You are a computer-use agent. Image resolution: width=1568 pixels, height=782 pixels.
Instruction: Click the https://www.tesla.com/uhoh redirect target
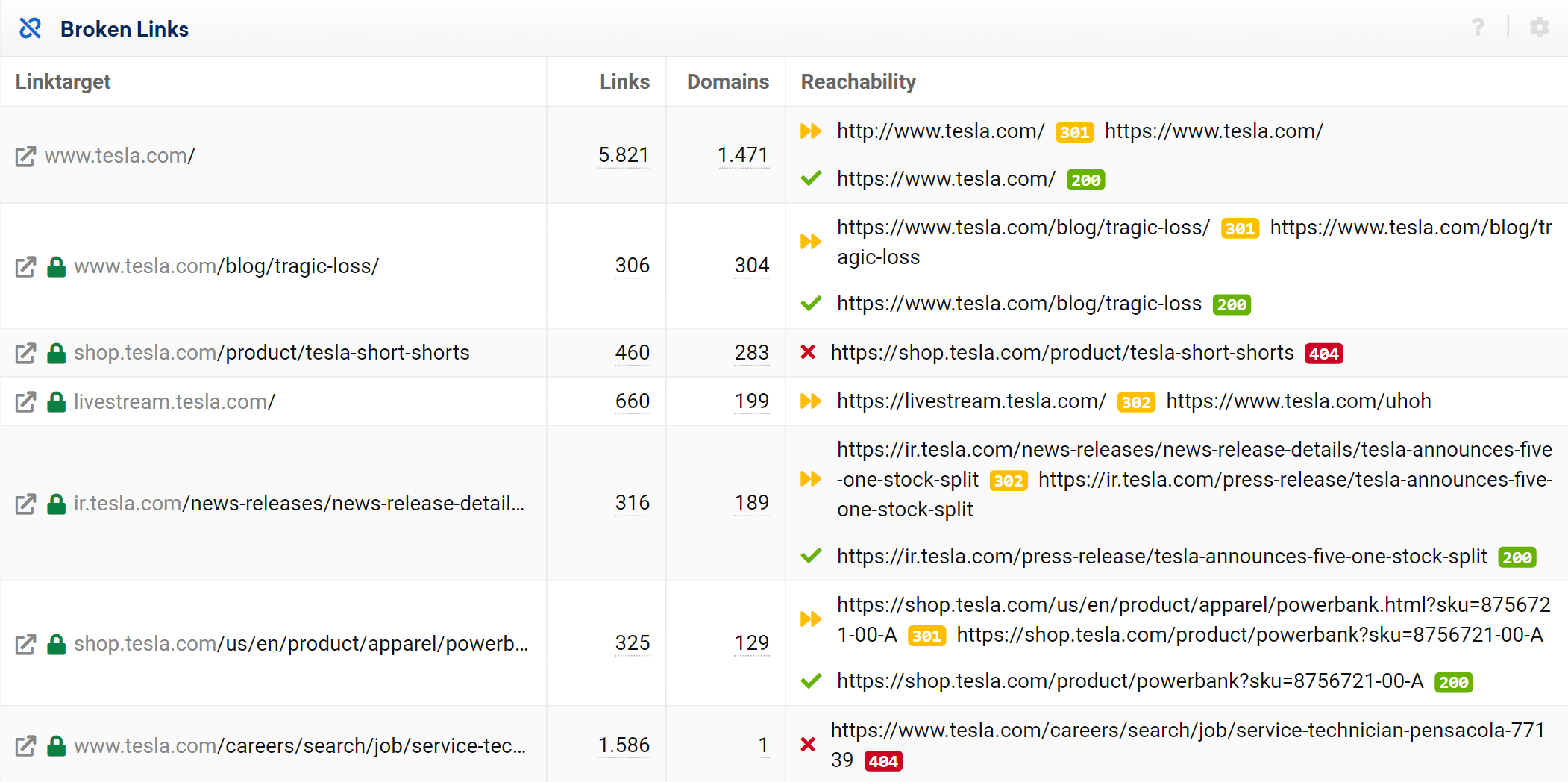1299,401
